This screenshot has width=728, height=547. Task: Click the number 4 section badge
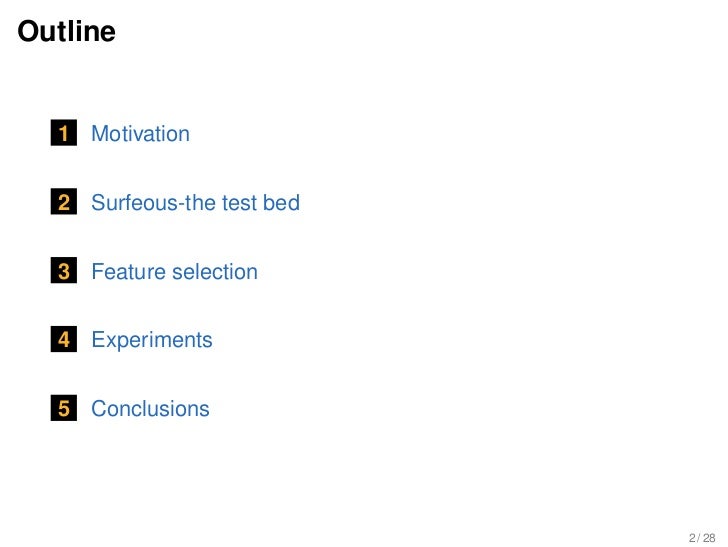coord(64,340)
